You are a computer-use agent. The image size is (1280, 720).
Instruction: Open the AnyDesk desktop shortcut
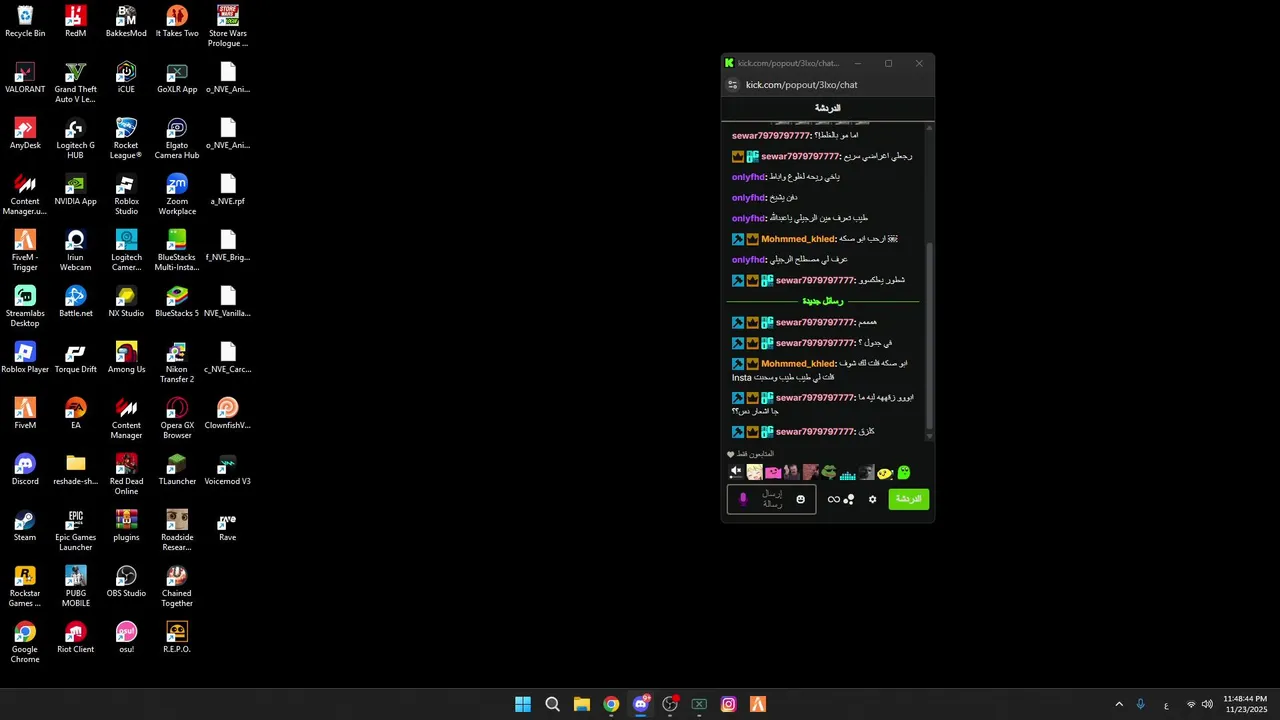tap(25, 134)
